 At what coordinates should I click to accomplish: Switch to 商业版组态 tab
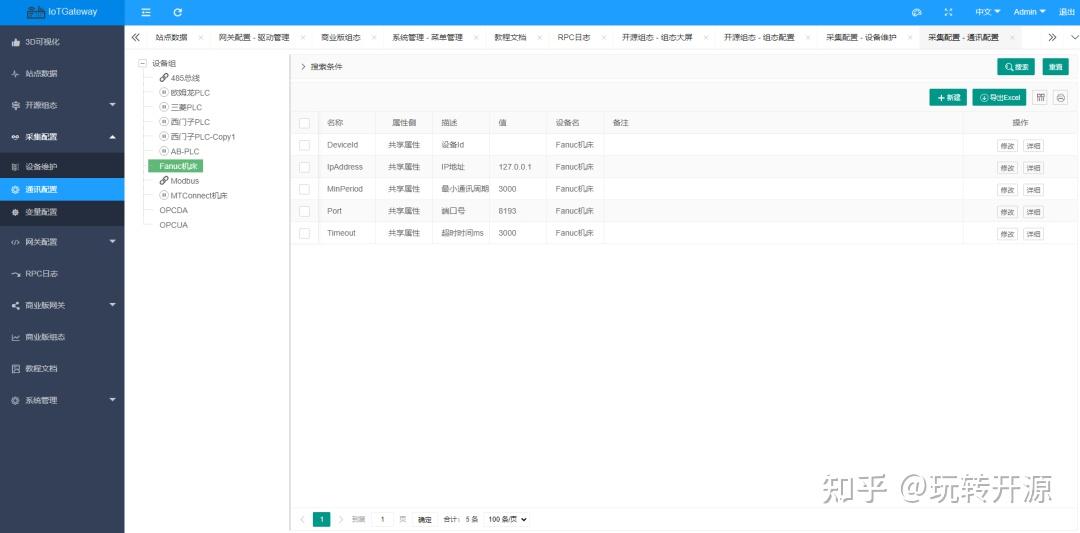tap(340, 37)
